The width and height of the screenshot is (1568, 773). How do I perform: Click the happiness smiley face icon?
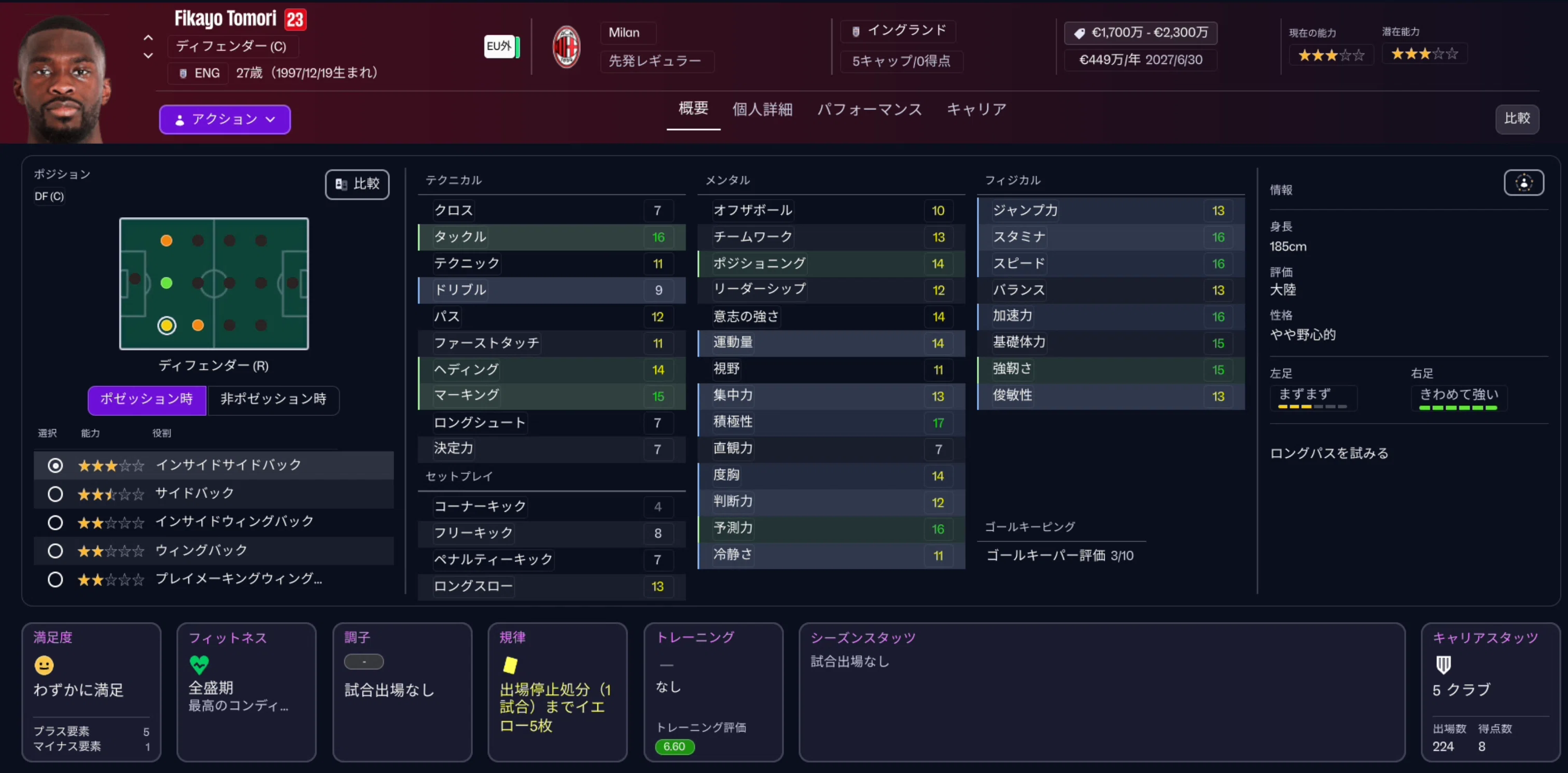[x=44, y=665]
